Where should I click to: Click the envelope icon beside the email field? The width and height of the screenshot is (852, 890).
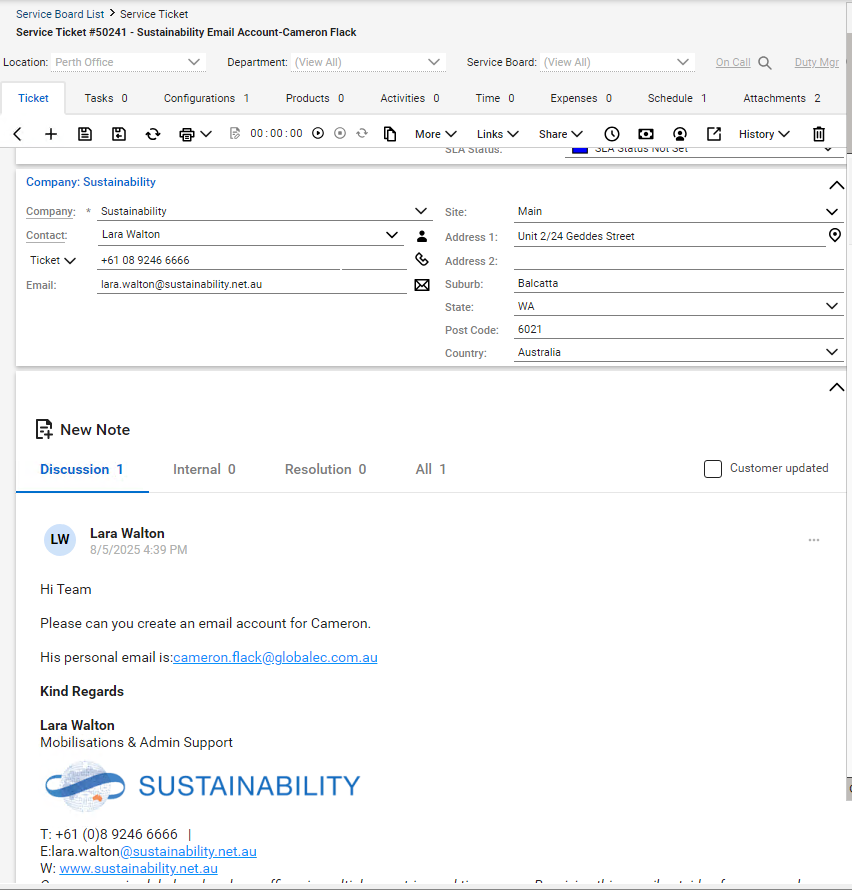[x=422, y=285]
